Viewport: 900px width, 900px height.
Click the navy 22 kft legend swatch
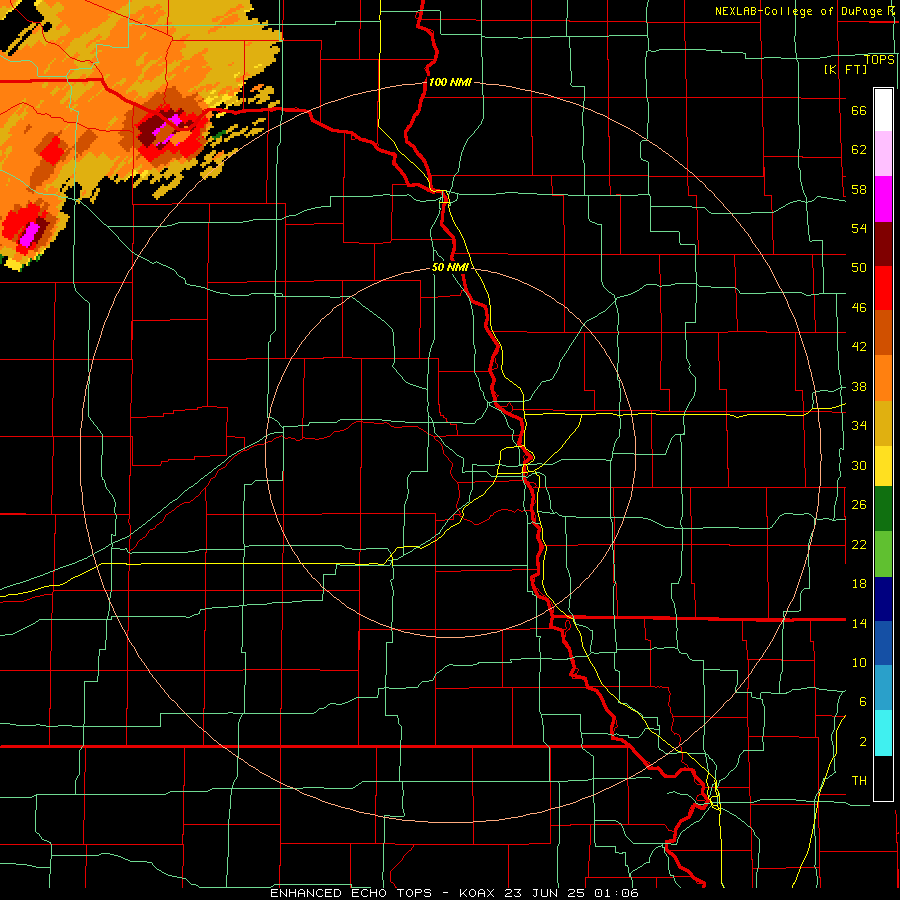(883, 599)
